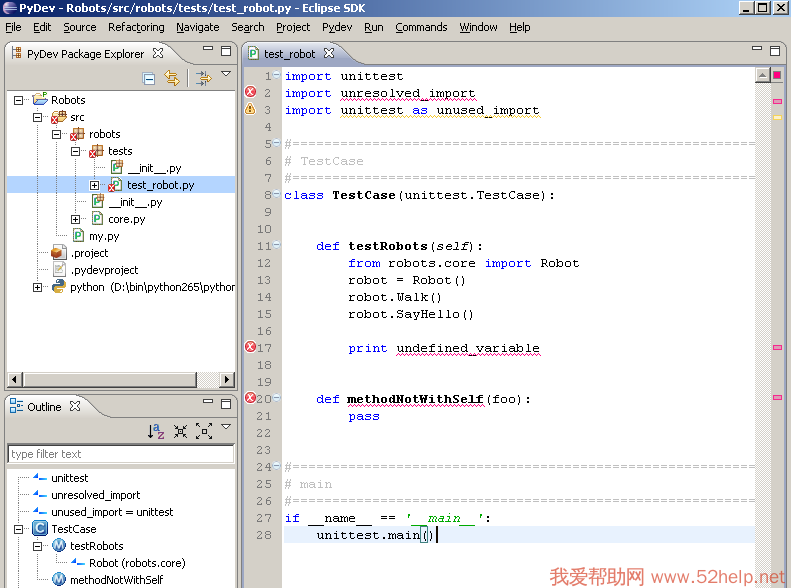791x588 pixels.
Task: Open the Pydev menu
Action: [x=337, y=27]
